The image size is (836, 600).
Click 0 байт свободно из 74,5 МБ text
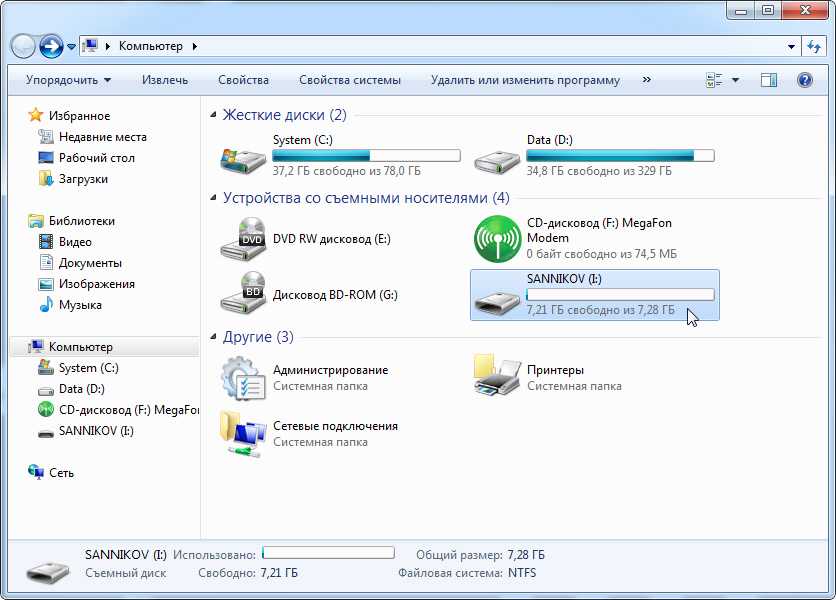(602, 254)
